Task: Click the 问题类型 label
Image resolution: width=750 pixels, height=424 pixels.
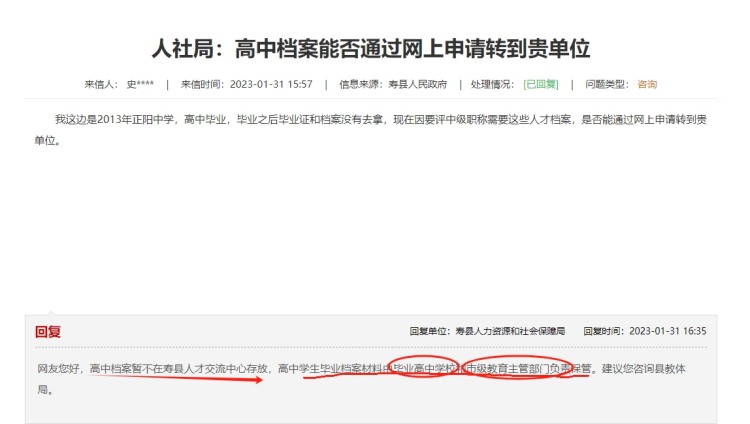Action: 607,84
